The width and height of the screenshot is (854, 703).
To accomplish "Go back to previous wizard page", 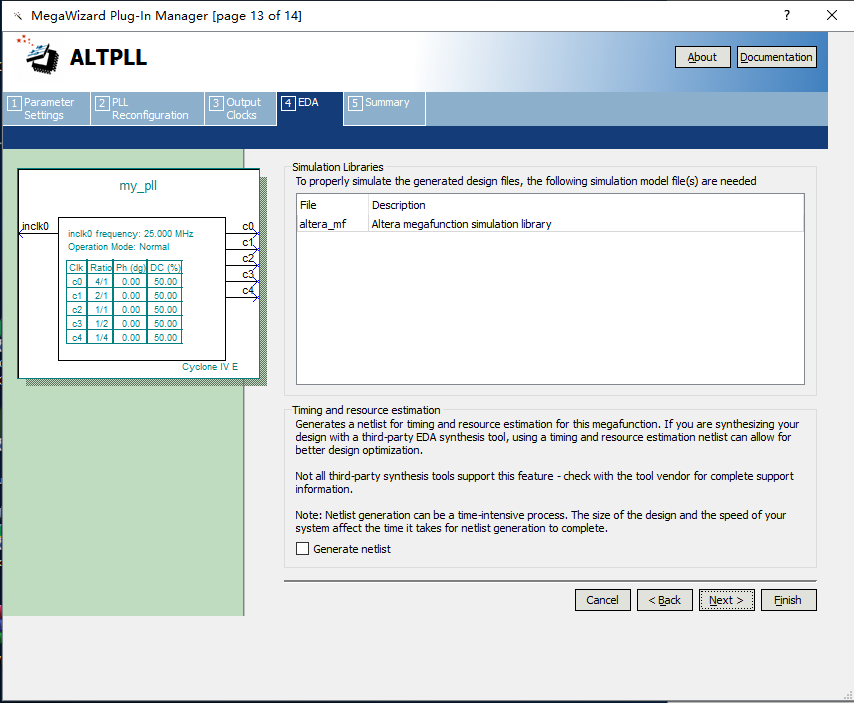I will (x=663, y=600).
